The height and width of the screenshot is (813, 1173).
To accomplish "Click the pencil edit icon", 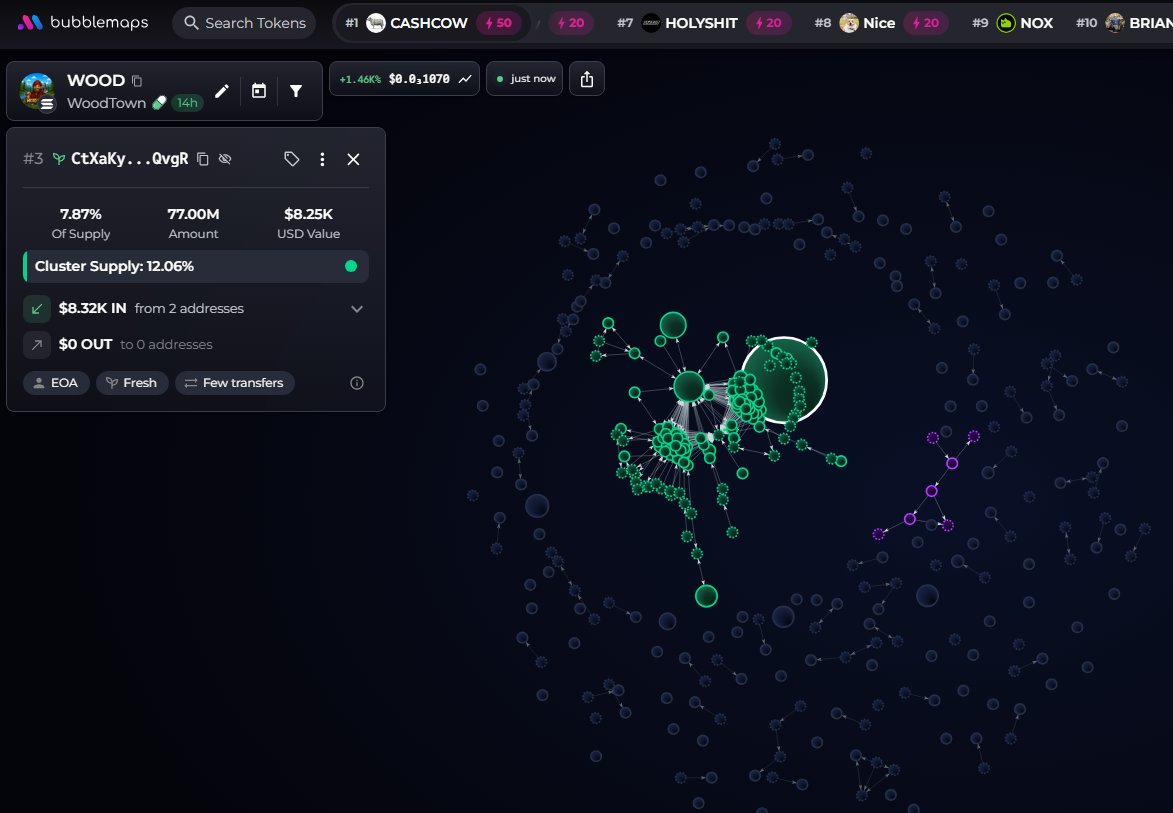I will pos(222,91).
